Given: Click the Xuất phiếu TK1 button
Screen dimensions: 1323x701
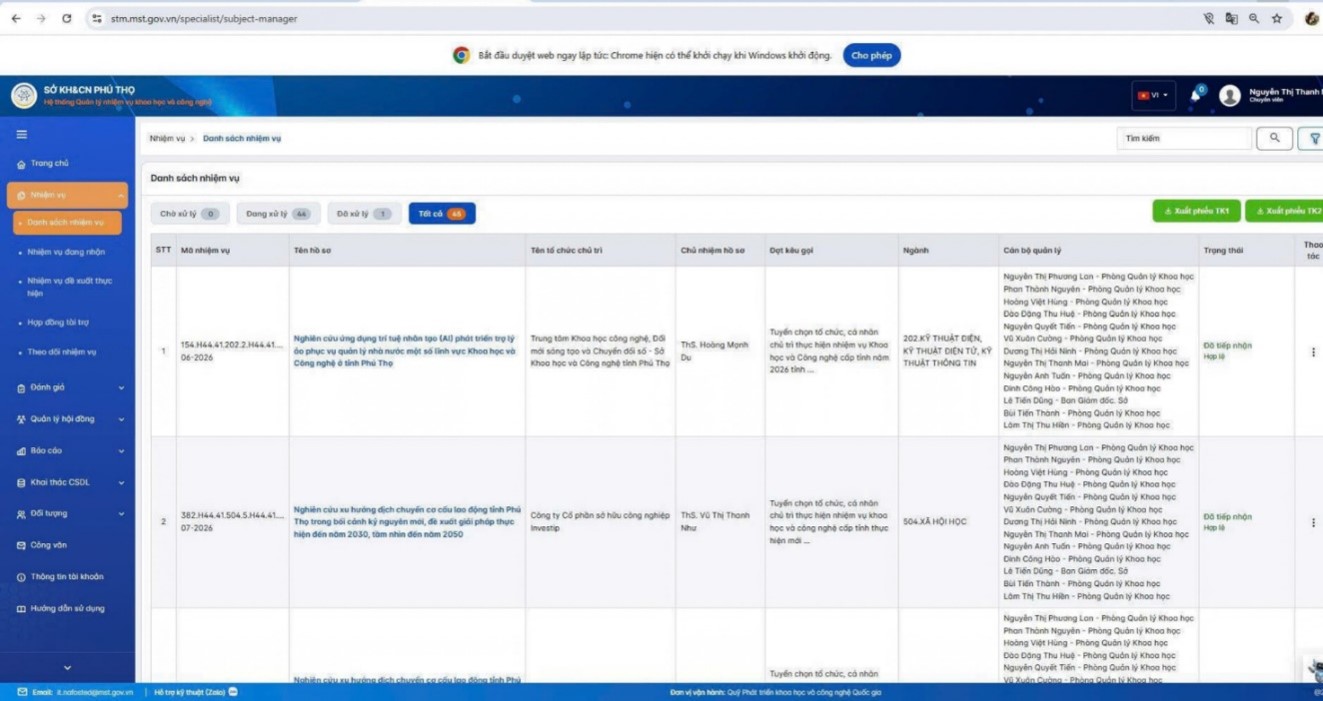Looking at the screenshot, I should (1196, 211).
